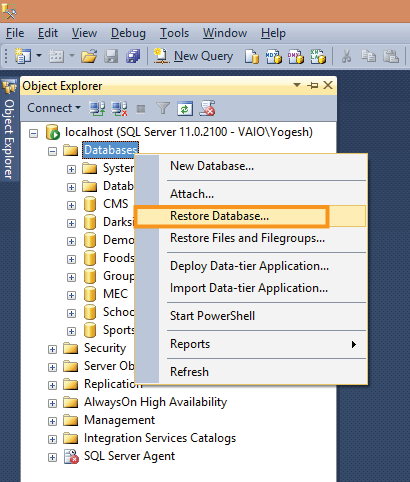Open the View menu

84,33
